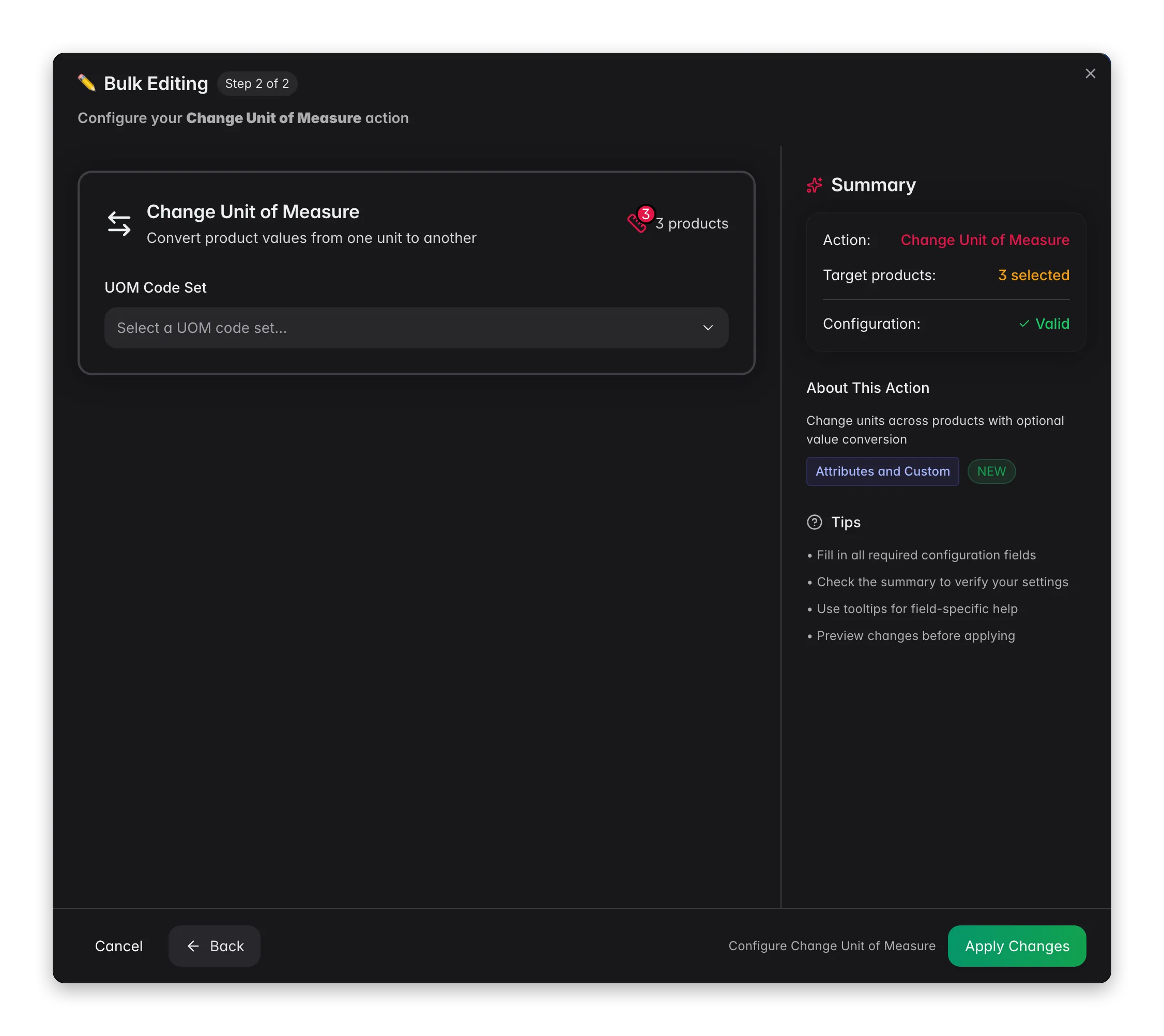This screenshot has height=1036, width=1164.
Task: Click the 'About This Action' heading
Action: point(868,388)
